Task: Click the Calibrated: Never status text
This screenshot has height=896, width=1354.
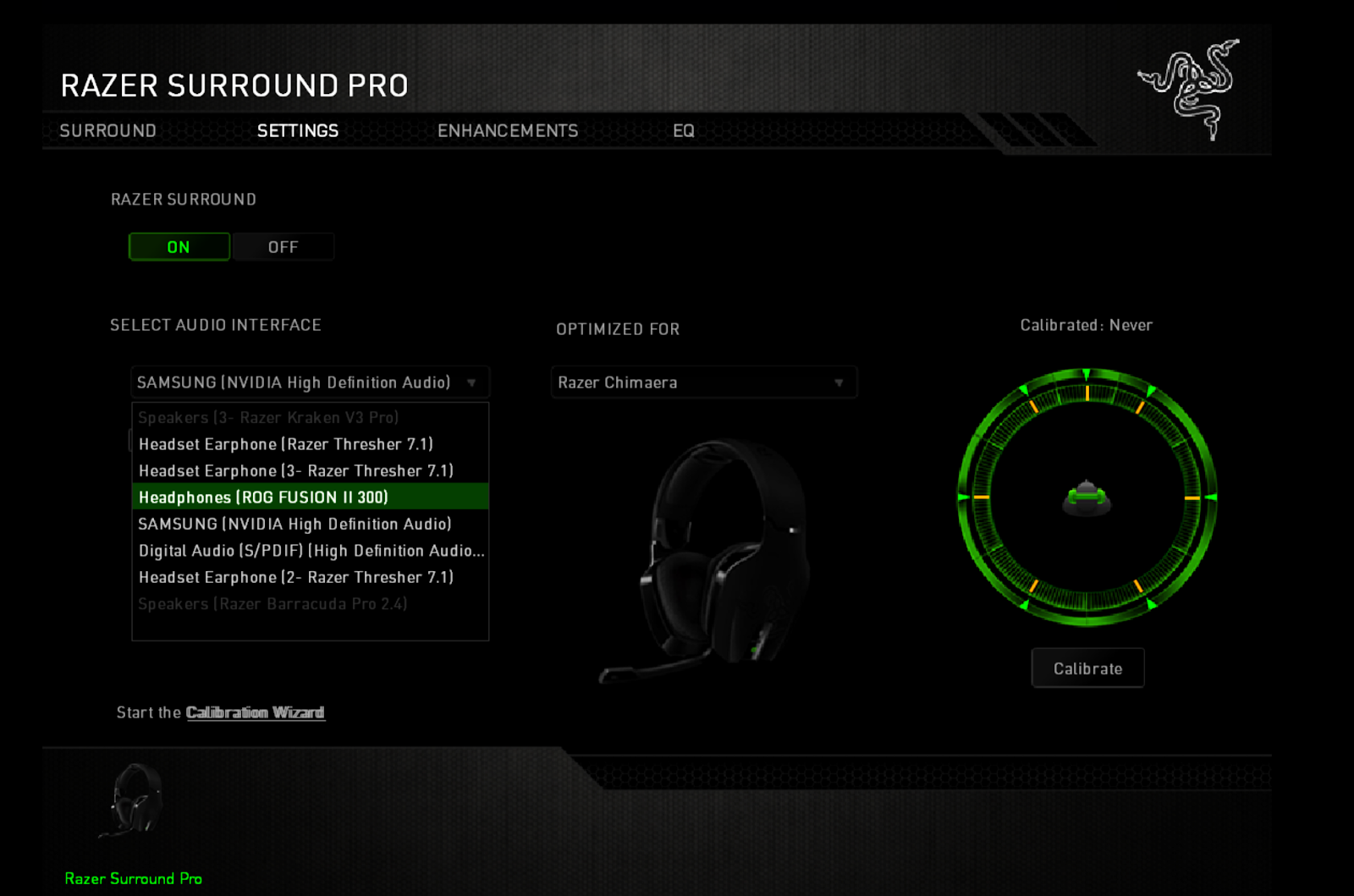Action: coord(1087,325)
